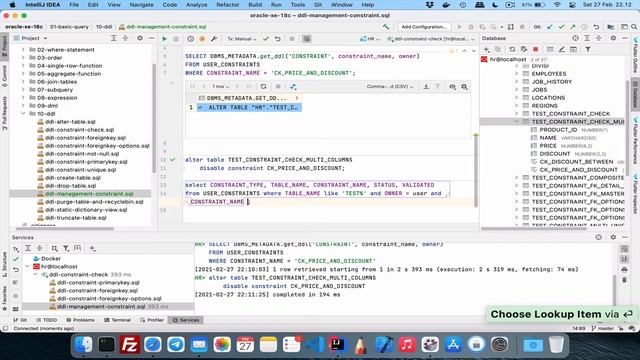Open the editor wrench settings icon
640x360 pixels.
(x=214, y=39)
